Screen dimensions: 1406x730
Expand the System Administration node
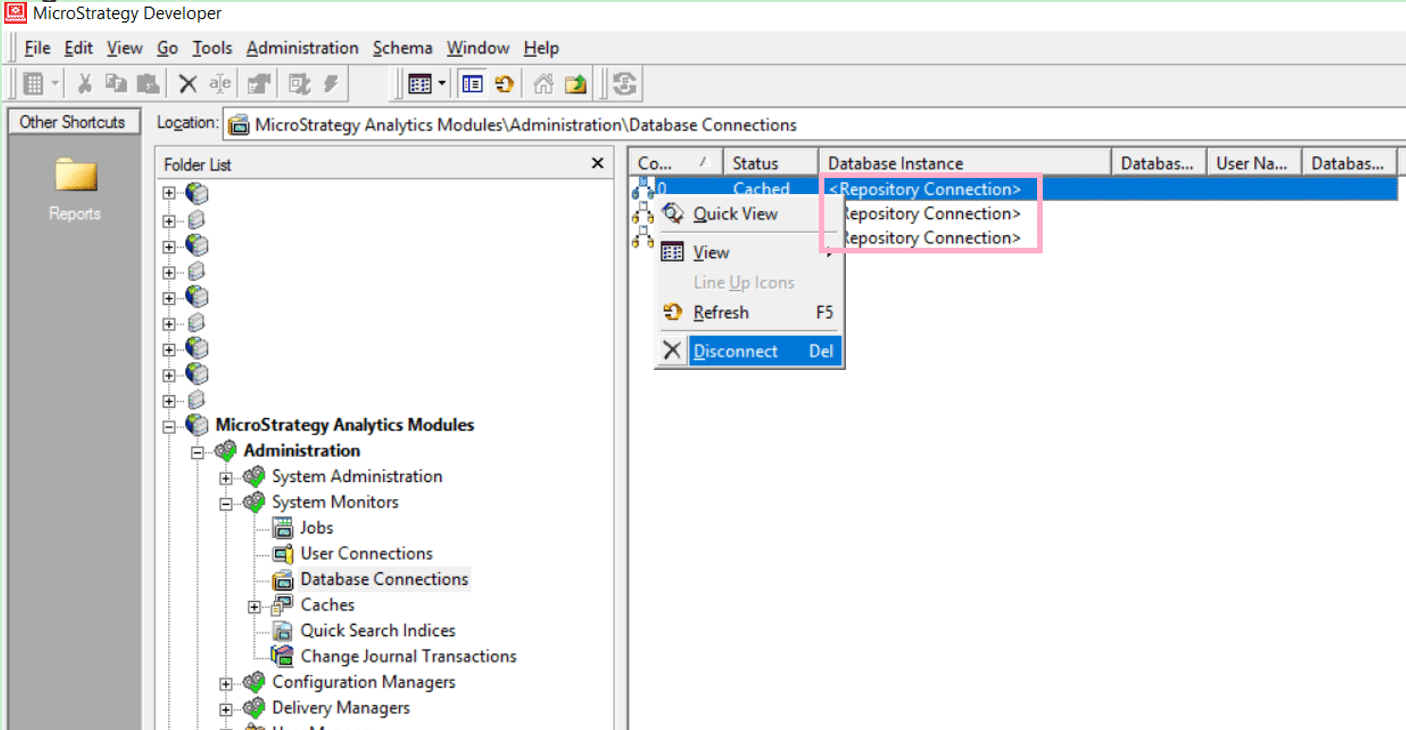click(226, 478)
